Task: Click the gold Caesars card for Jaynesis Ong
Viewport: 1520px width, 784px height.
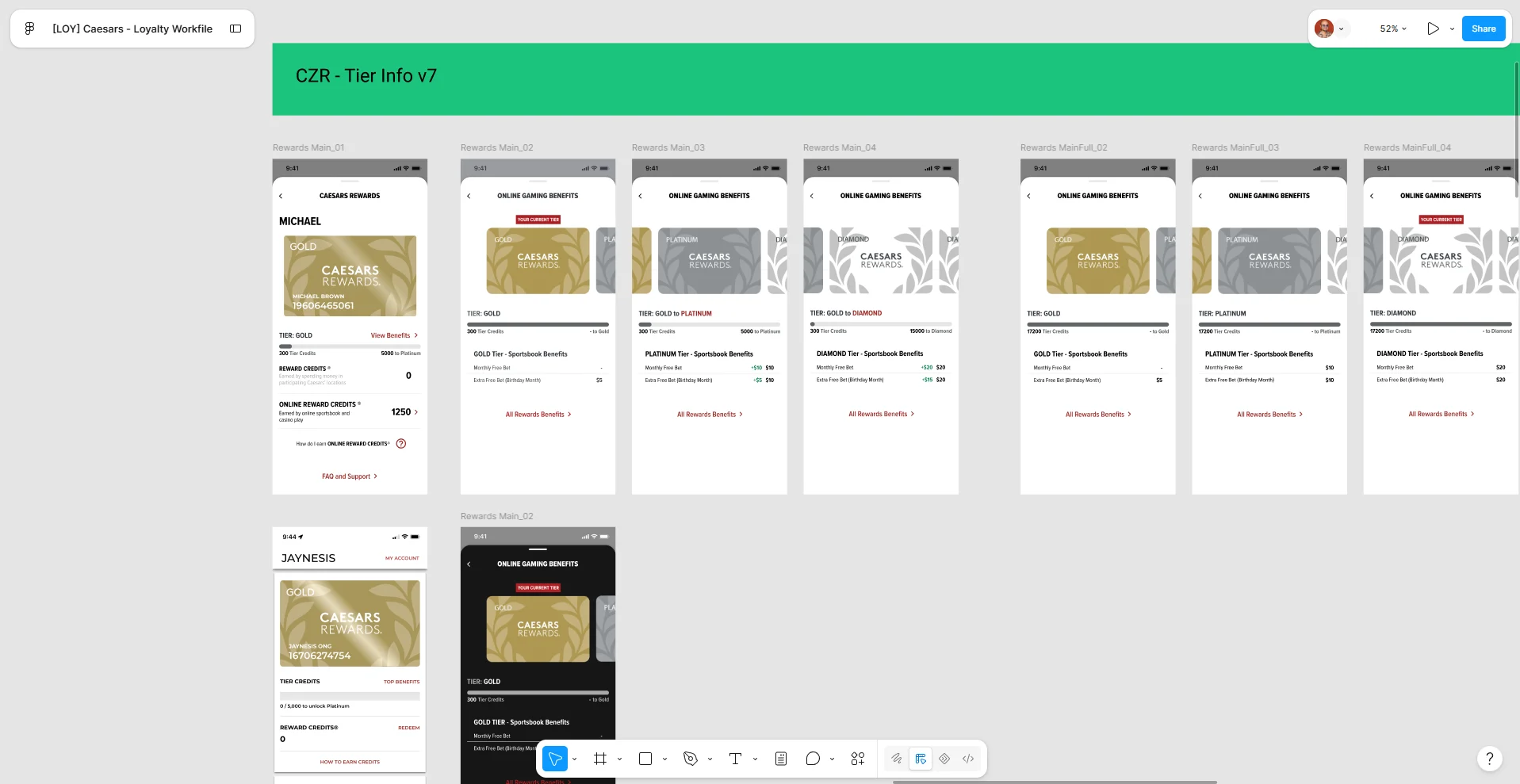Action: (x=350, y=623)
